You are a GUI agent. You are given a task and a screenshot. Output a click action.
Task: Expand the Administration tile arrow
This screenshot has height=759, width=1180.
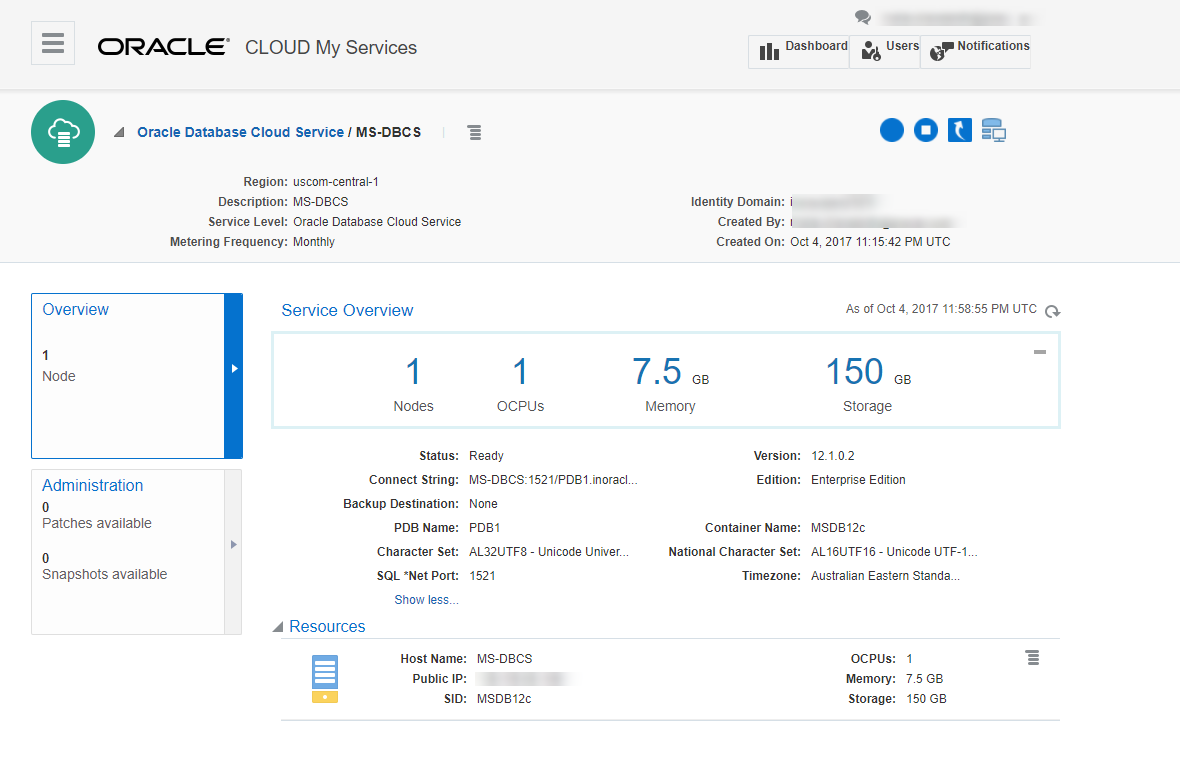pyautogui.click(x=233, y=545)
